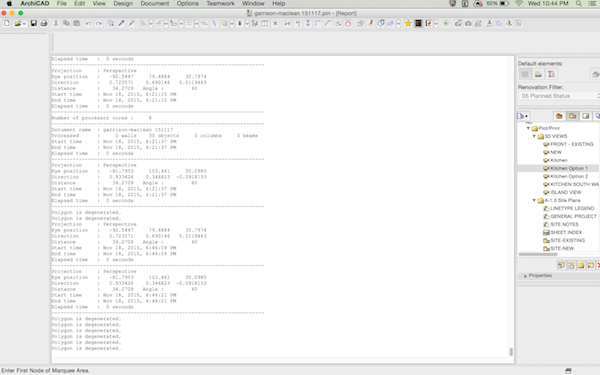600x375 pixels.
Task: Click the Print icon in toolbar
Action: tap(44, 23)
